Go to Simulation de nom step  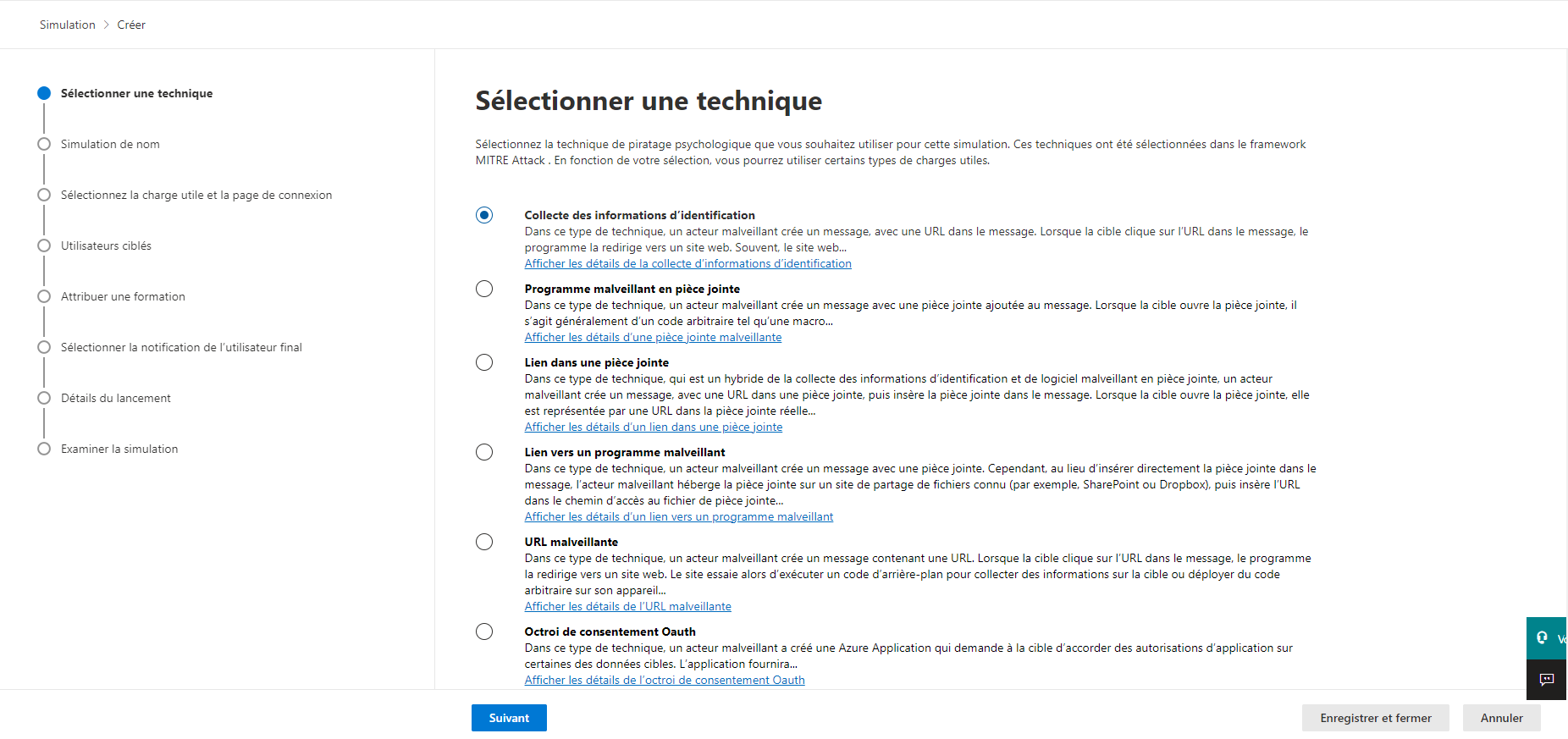(110, 144)
